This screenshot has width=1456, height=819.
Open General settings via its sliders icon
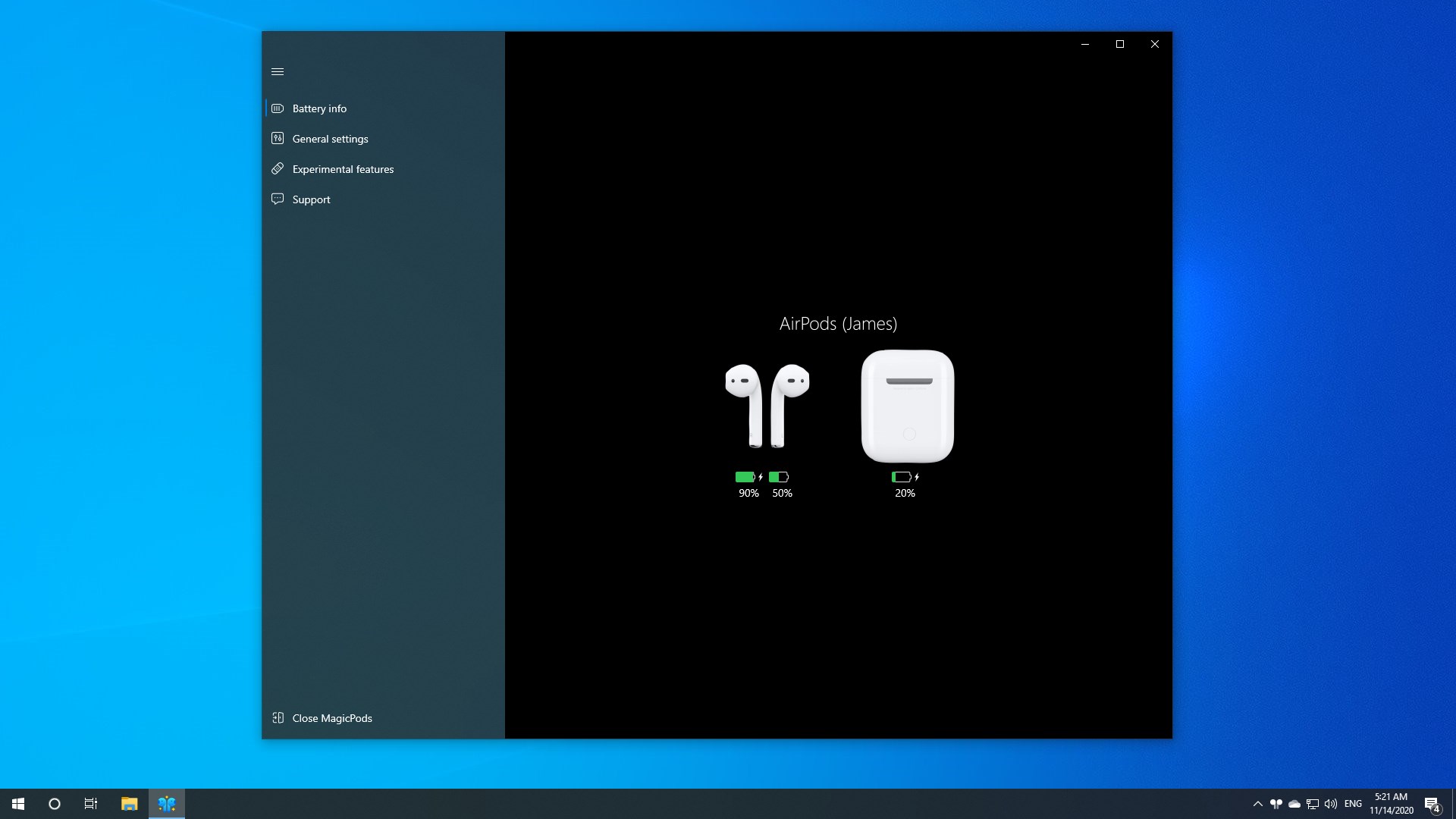click(x=278, y=138)
